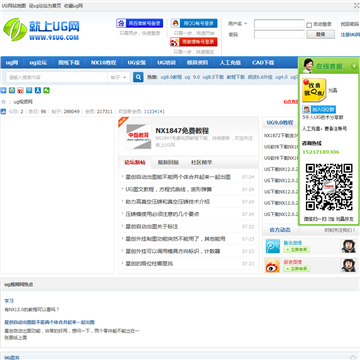Click the Weibo login icon
This screenshot has height=360, width=360.
pyautogui.click(x=174, y=42)
